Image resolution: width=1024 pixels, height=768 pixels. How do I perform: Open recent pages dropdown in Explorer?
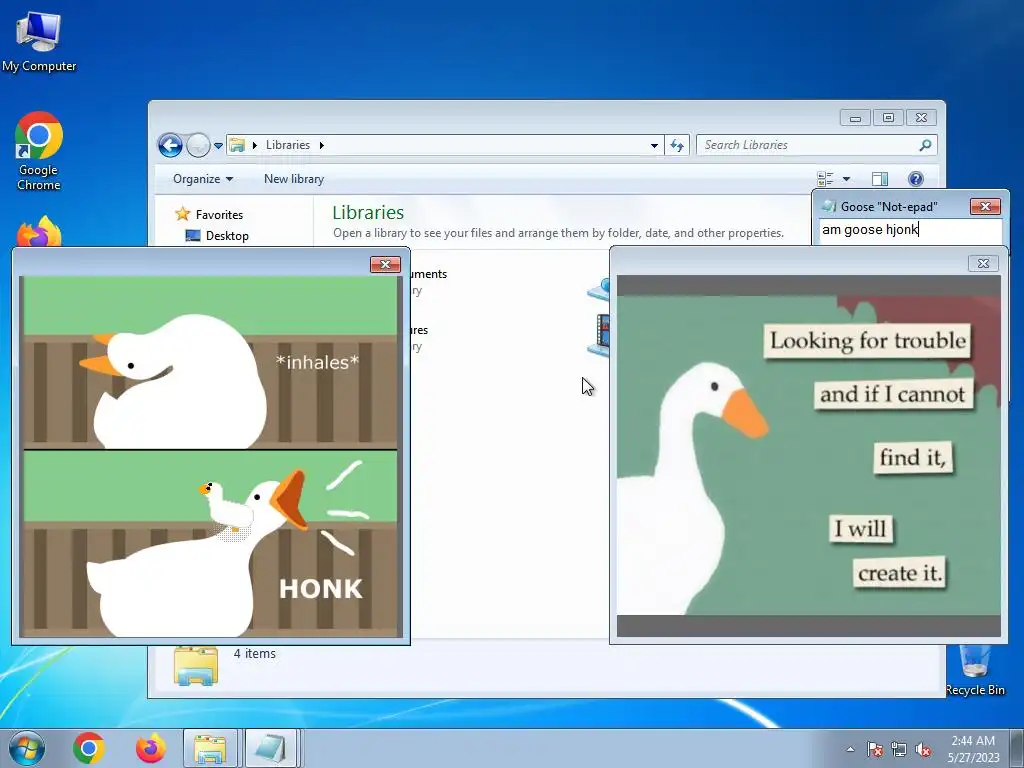tap(218, 146)
